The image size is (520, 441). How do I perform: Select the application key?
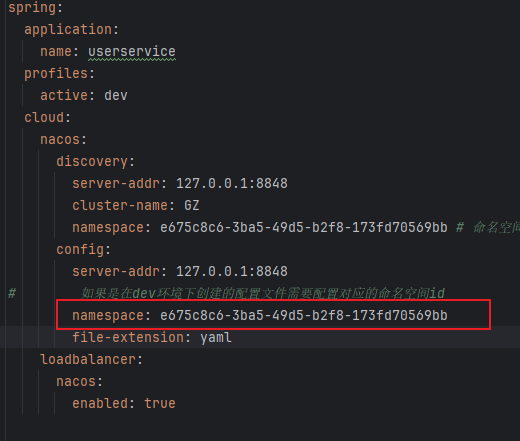point(68,29)
